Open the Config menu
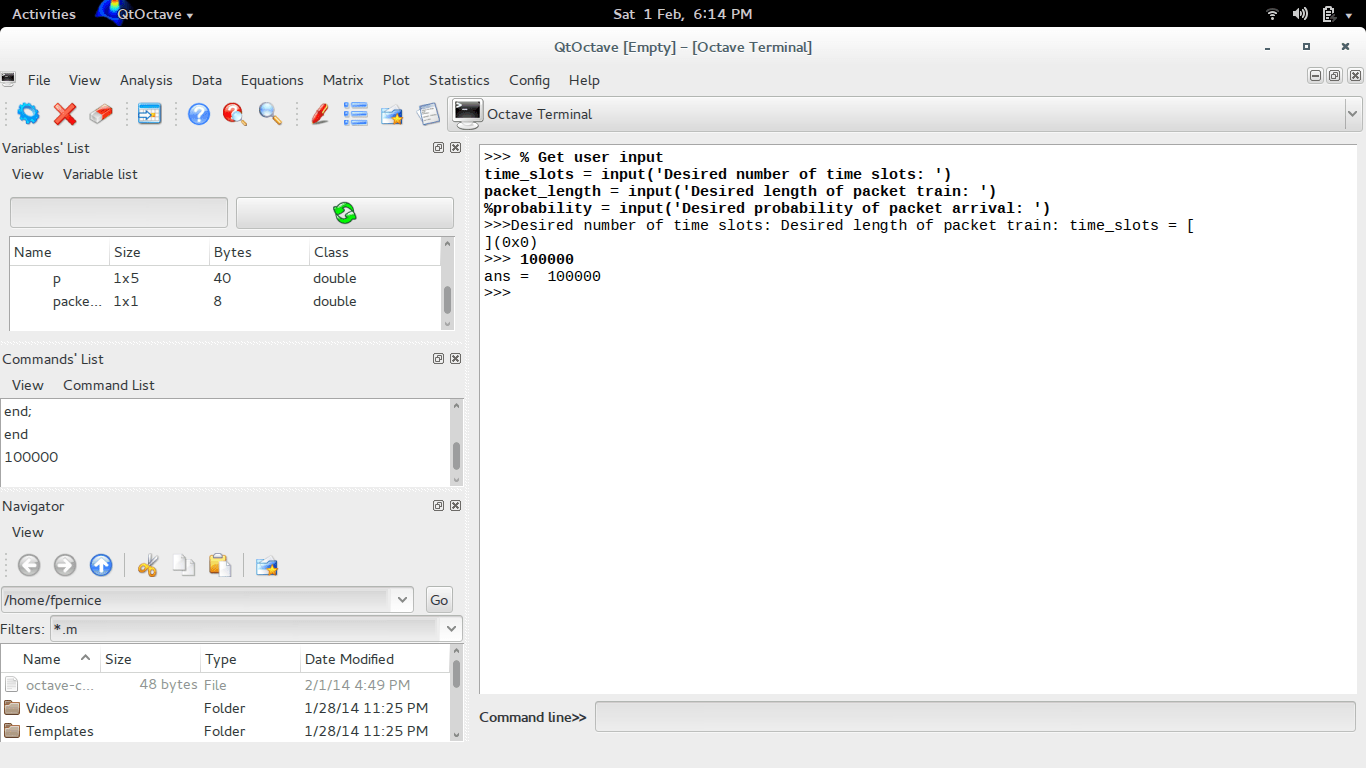The width and height of the screenshot is (1366, 768). tap(529, 80)
